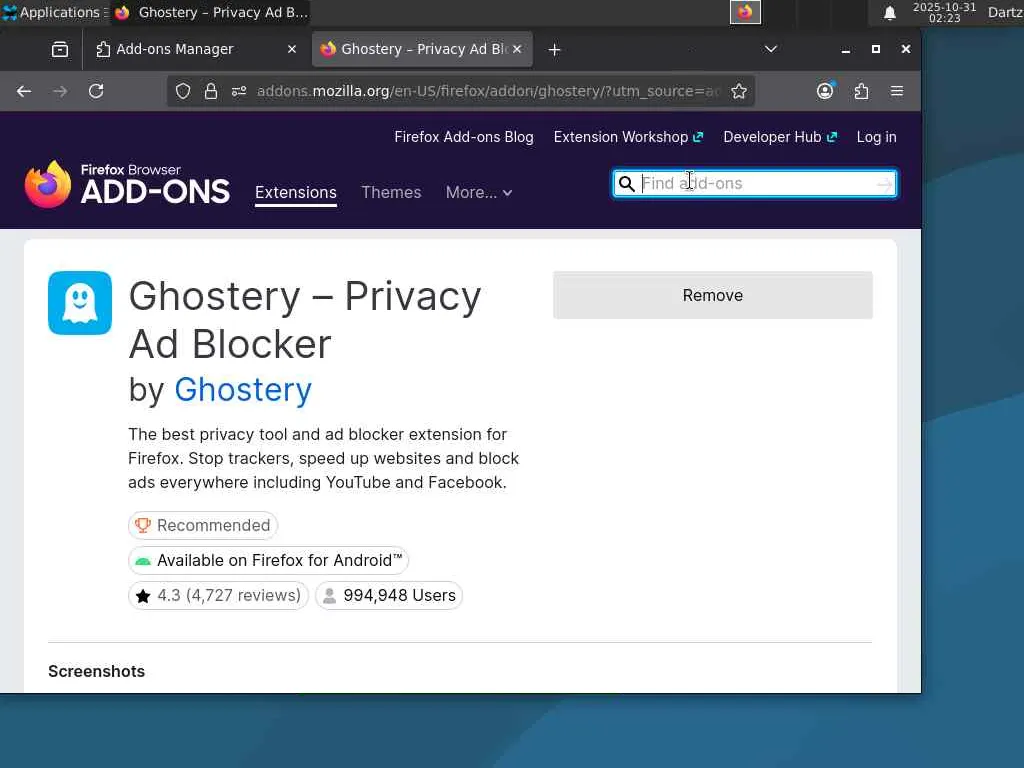Open the Extensions puzzle-piece toolbar icon
This screenshot has width=1024, height=768.
[861, 91]
